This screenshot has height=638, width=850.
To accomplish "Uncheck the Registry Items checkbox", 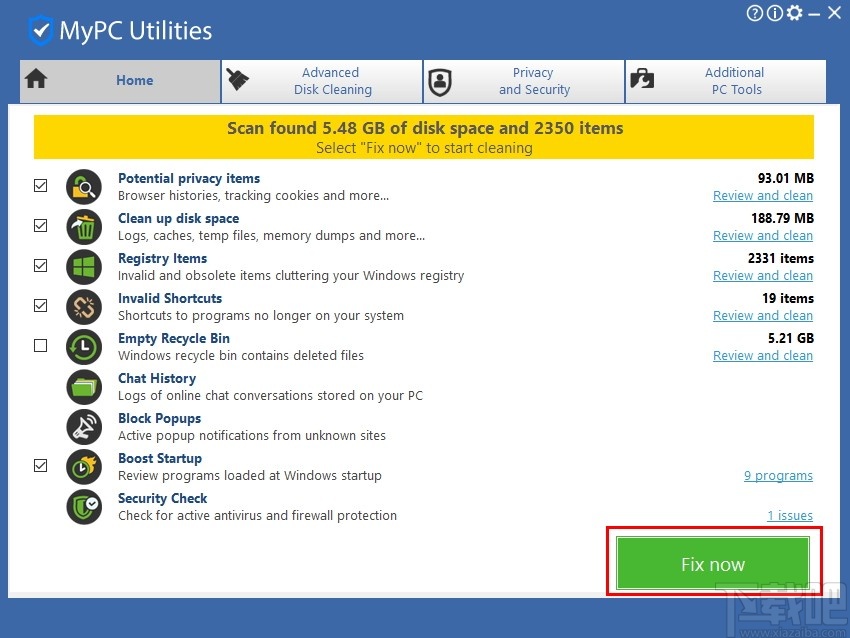I will click(40, 266).
